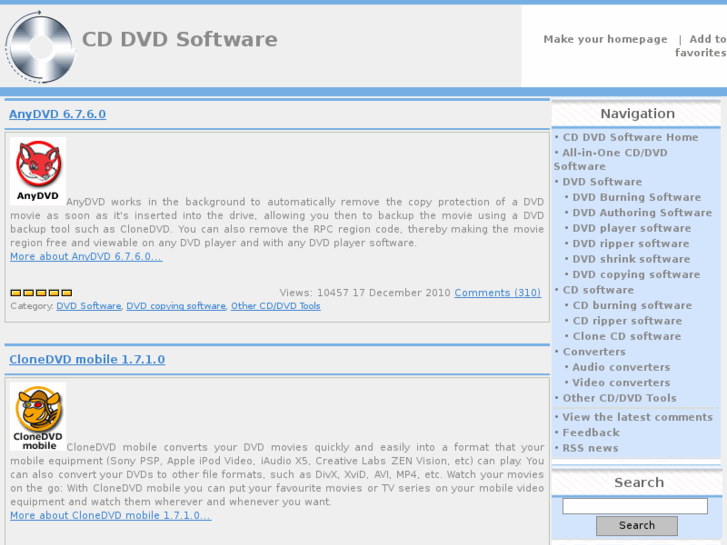The width and height of the screenshot is (727, 545).
Task: Open DVD Authoring Software in Navigation
Action: point(642,212)
